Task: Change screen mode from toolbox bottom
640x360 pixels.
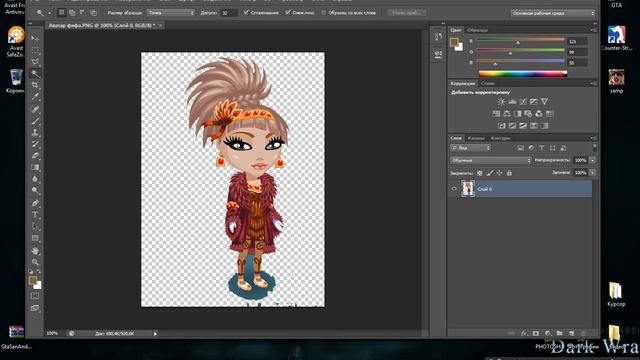Action: pyautogui.click(x=35, y=308)
